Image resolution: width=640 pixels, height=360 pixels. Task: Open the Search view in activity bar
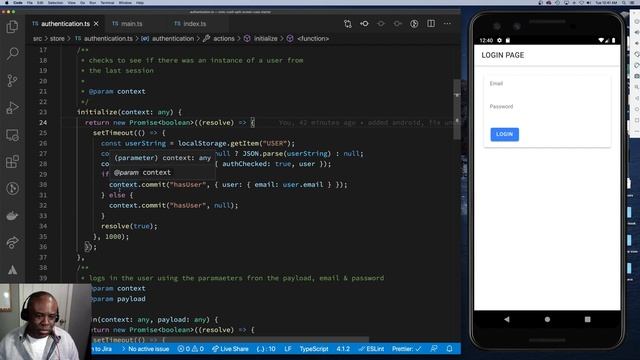[x=13, y=53]
